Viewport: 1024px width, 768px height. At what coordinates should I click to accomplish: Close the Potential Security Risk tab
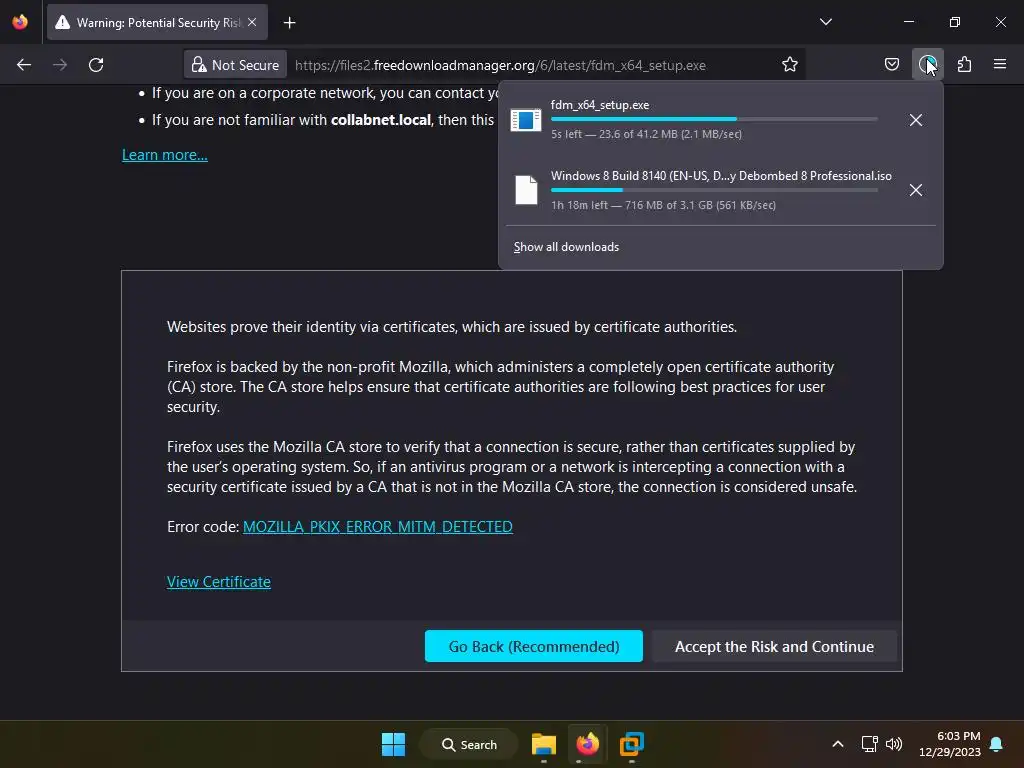point(252,22)
